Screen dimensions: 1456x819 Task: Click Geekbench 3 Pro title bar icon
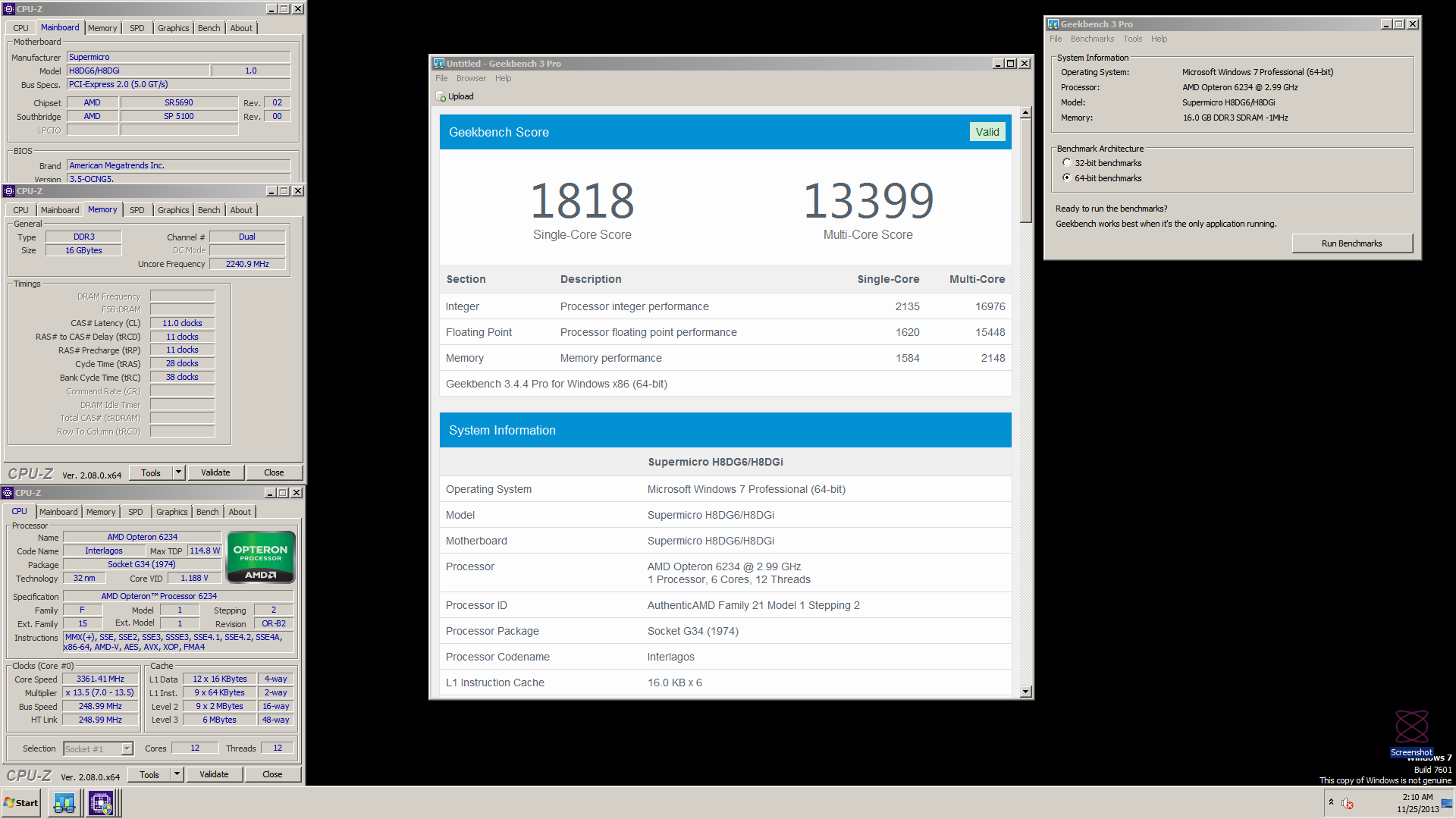click(1053, 24)
